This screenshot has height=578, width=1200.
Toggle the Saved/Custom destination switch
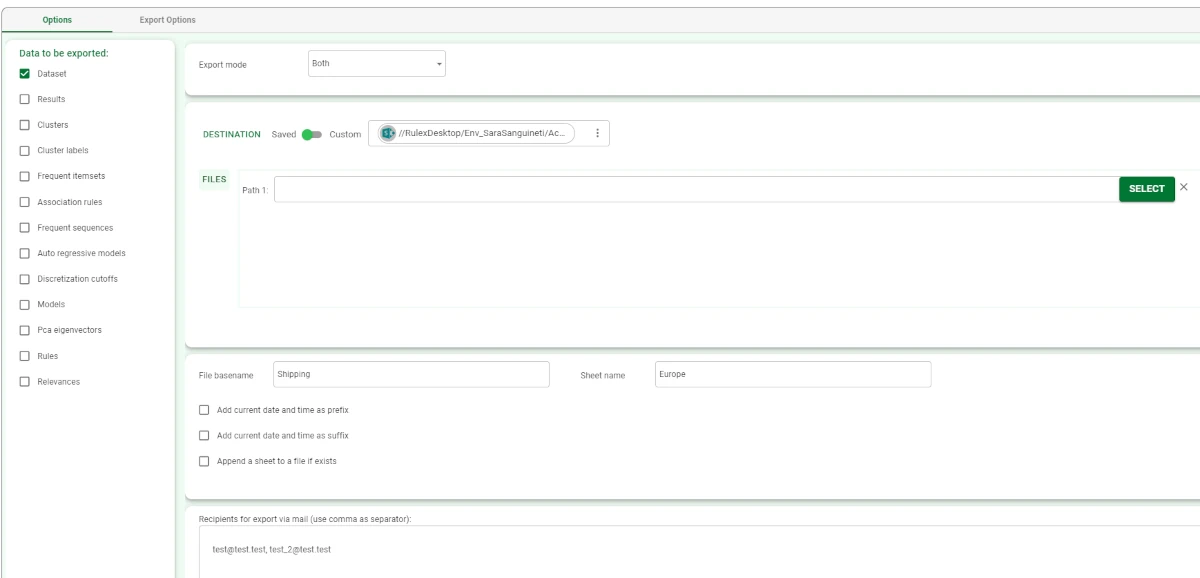312,134
